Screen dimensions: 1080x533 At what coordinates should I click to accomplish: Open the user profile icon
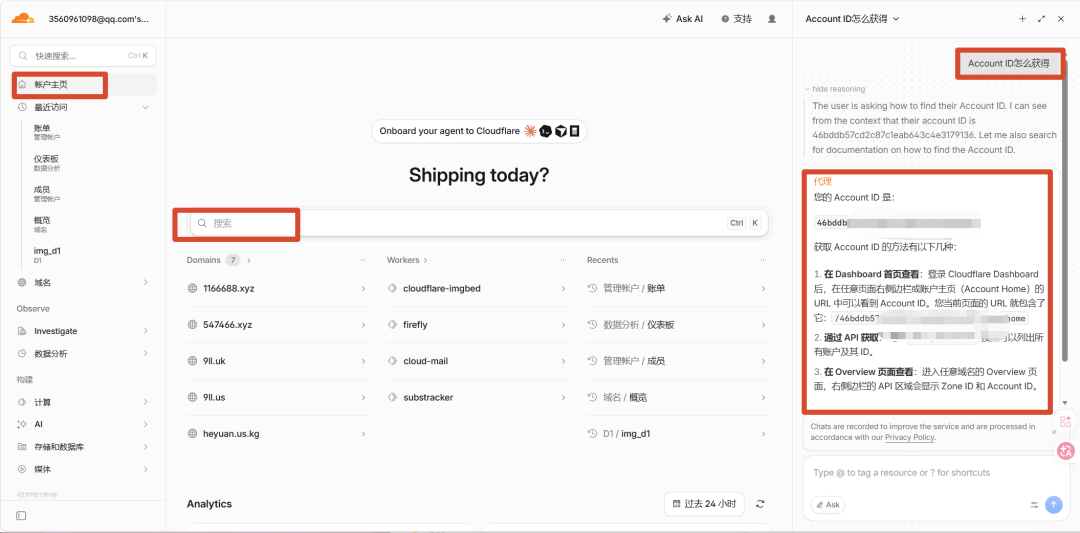[772, 19]
